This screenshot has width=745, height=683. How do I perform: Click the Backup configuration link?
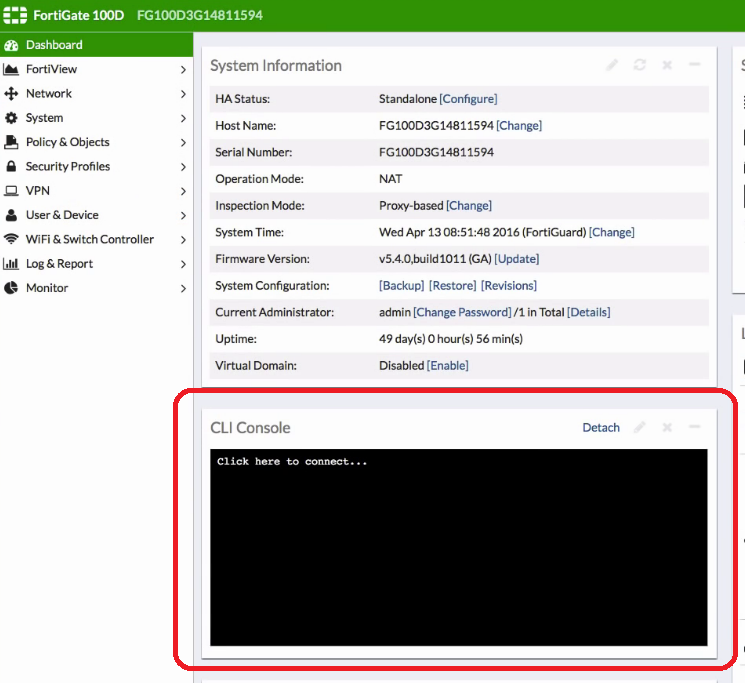point(401,285)
